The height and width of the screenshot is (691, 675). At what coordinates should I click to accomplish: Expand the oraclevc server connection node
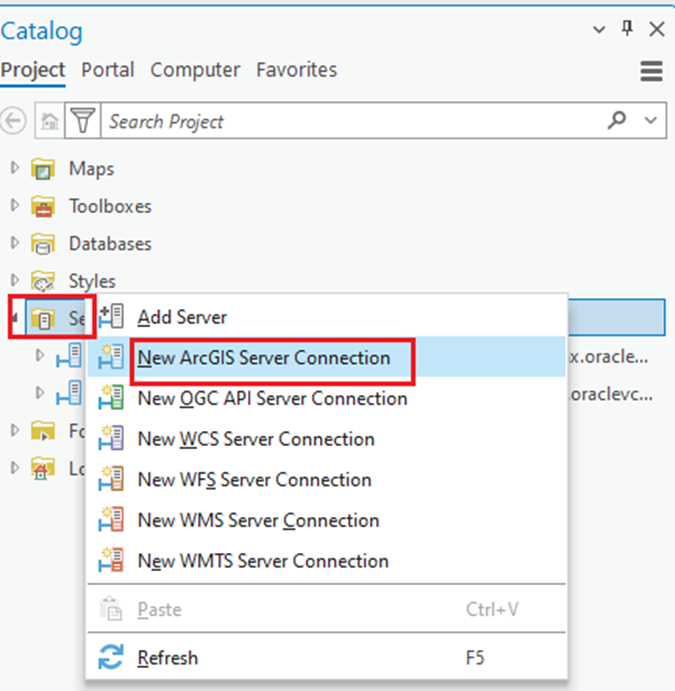click(40, 393)
